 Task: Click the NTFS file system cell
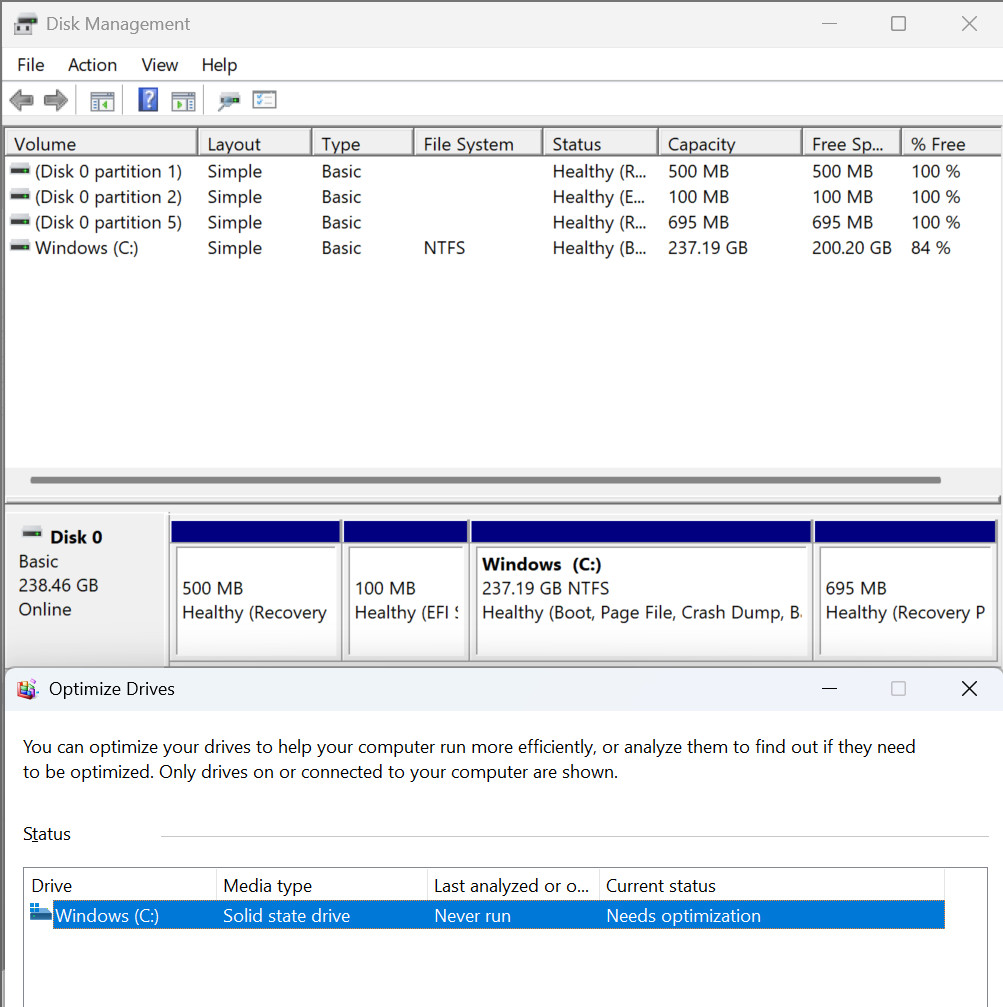pyautogui.click(x=444, y=248)
